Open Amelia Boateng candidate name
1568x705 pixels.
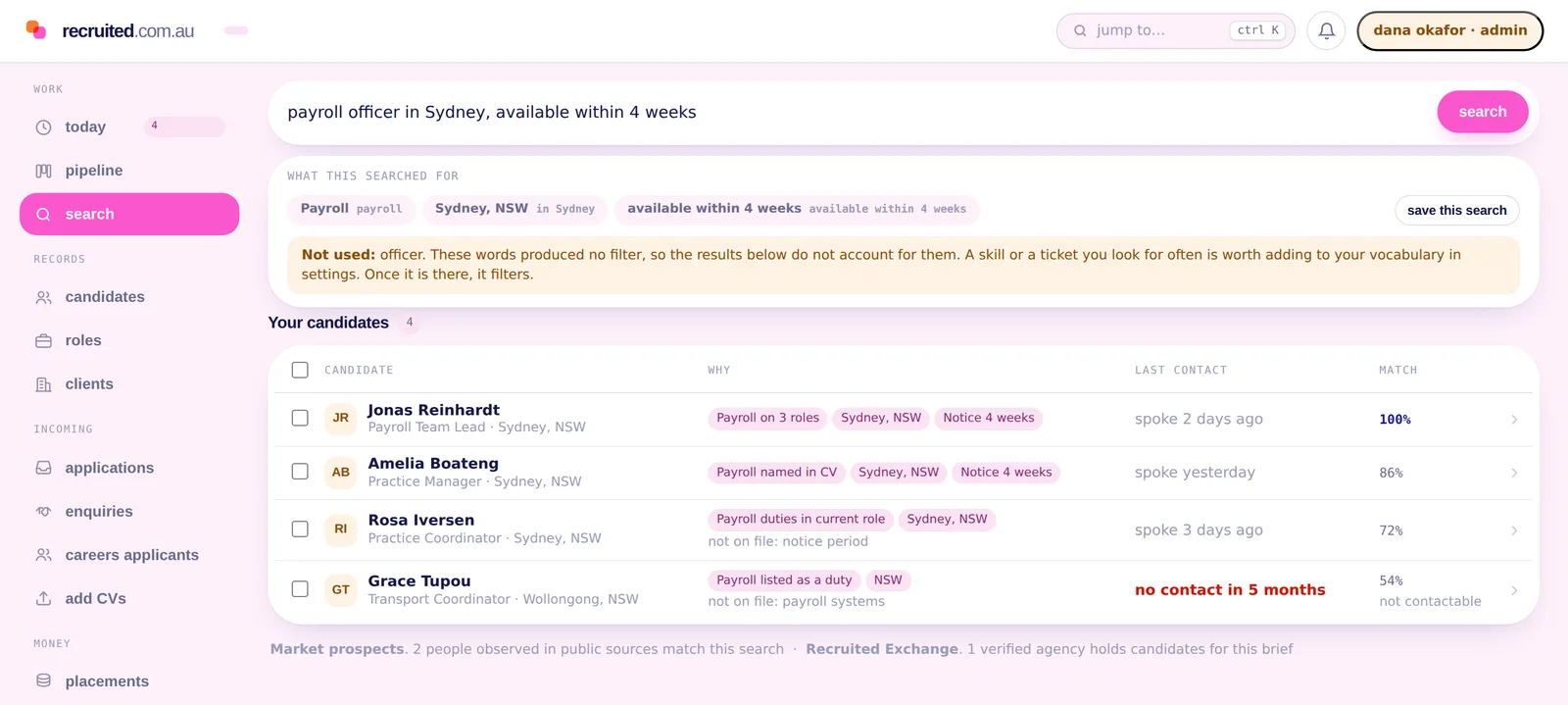(x=433, y=463)
